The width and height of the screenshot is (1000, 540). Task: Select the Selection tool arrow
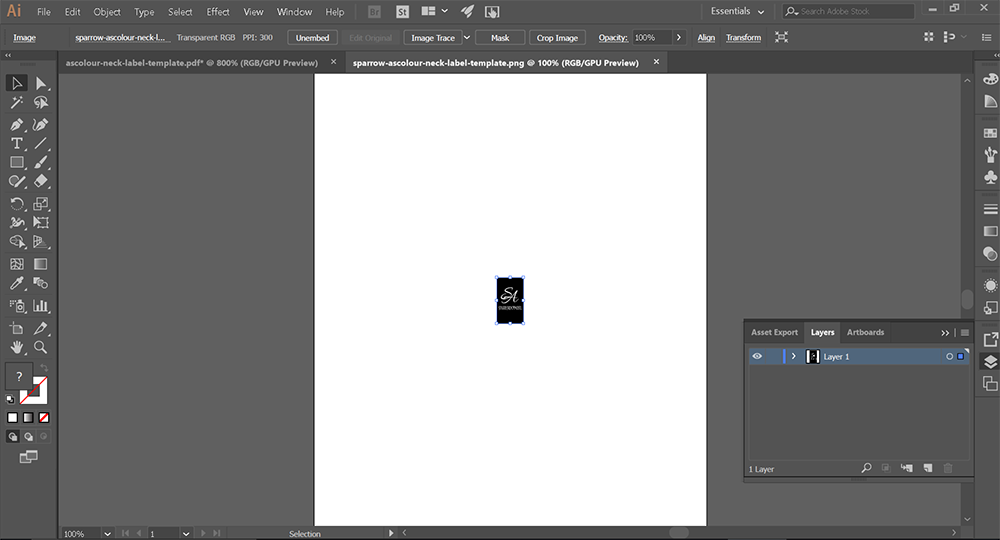click(x=17, y=83)
